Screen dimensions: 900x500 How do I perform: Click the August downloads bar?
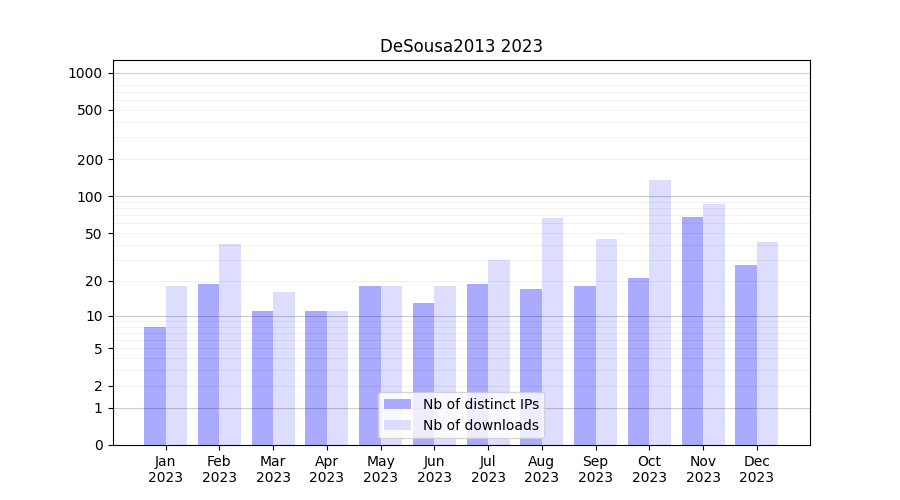point(552,330)
